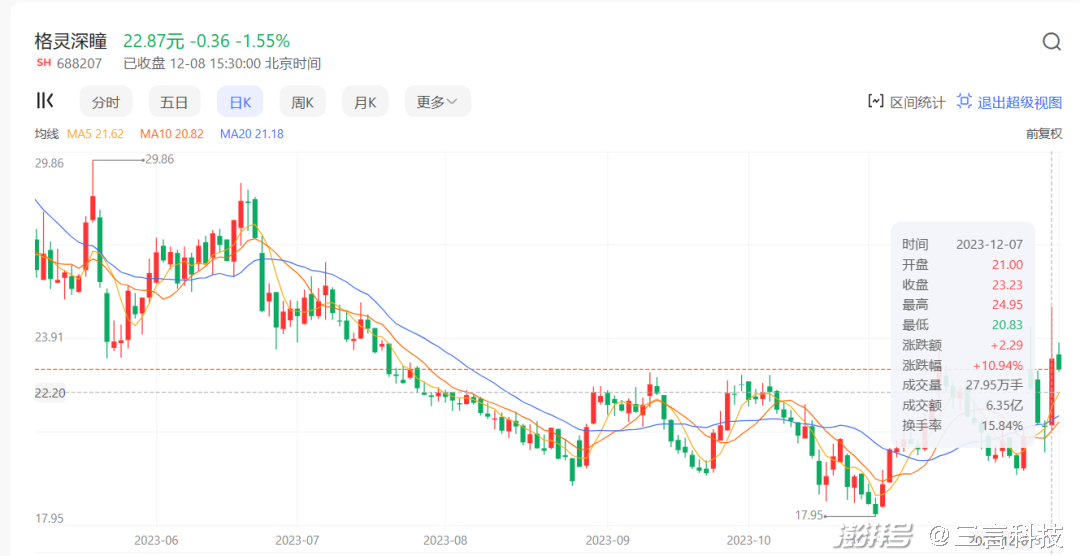The width and height of the screenshot is (1080, 556).
Task: Toggle the MA5 21.62 moving average line
Action: pos(95,133)
